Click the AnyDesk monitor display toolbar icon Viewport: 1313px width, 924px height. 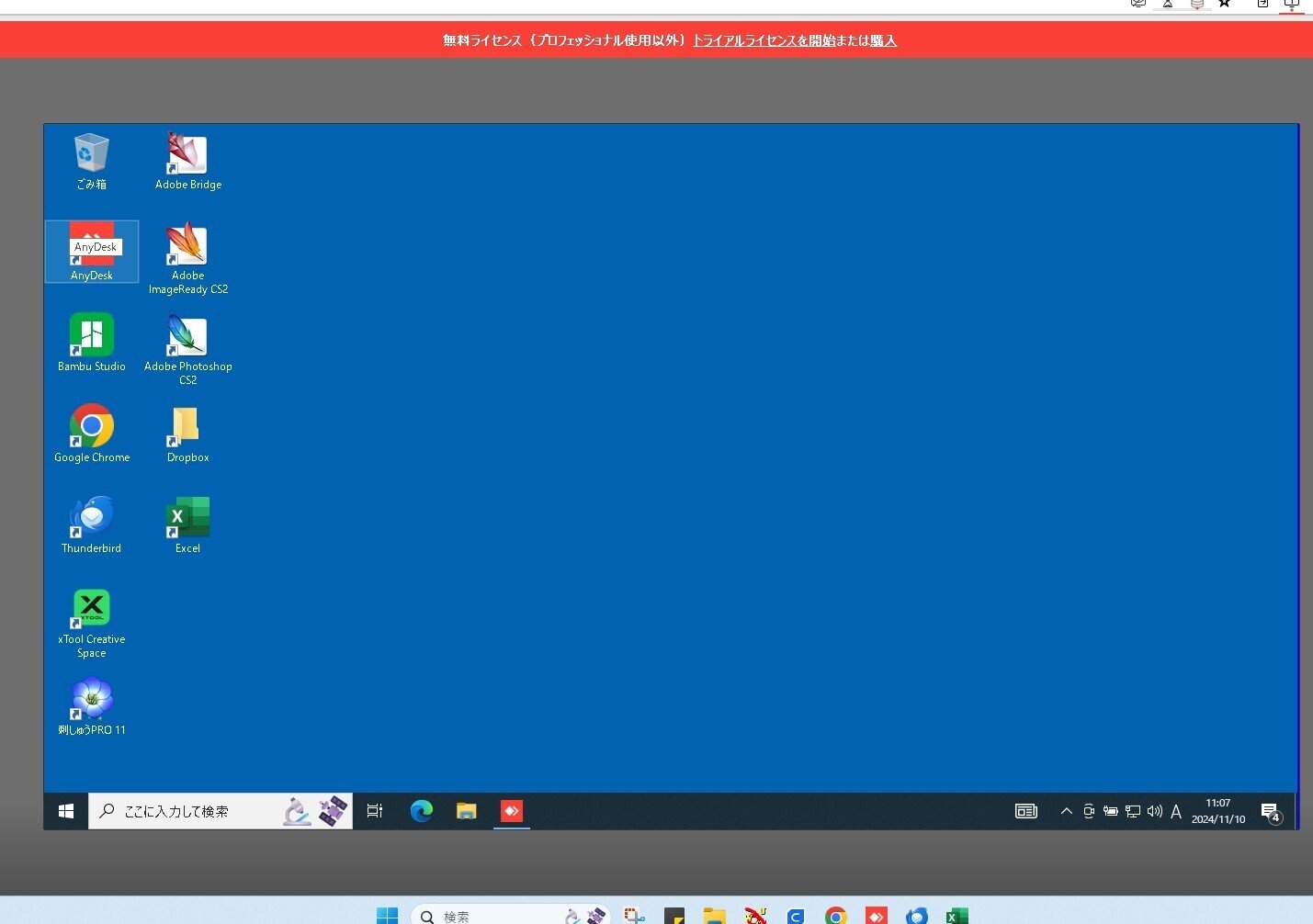coord(1292,4)
